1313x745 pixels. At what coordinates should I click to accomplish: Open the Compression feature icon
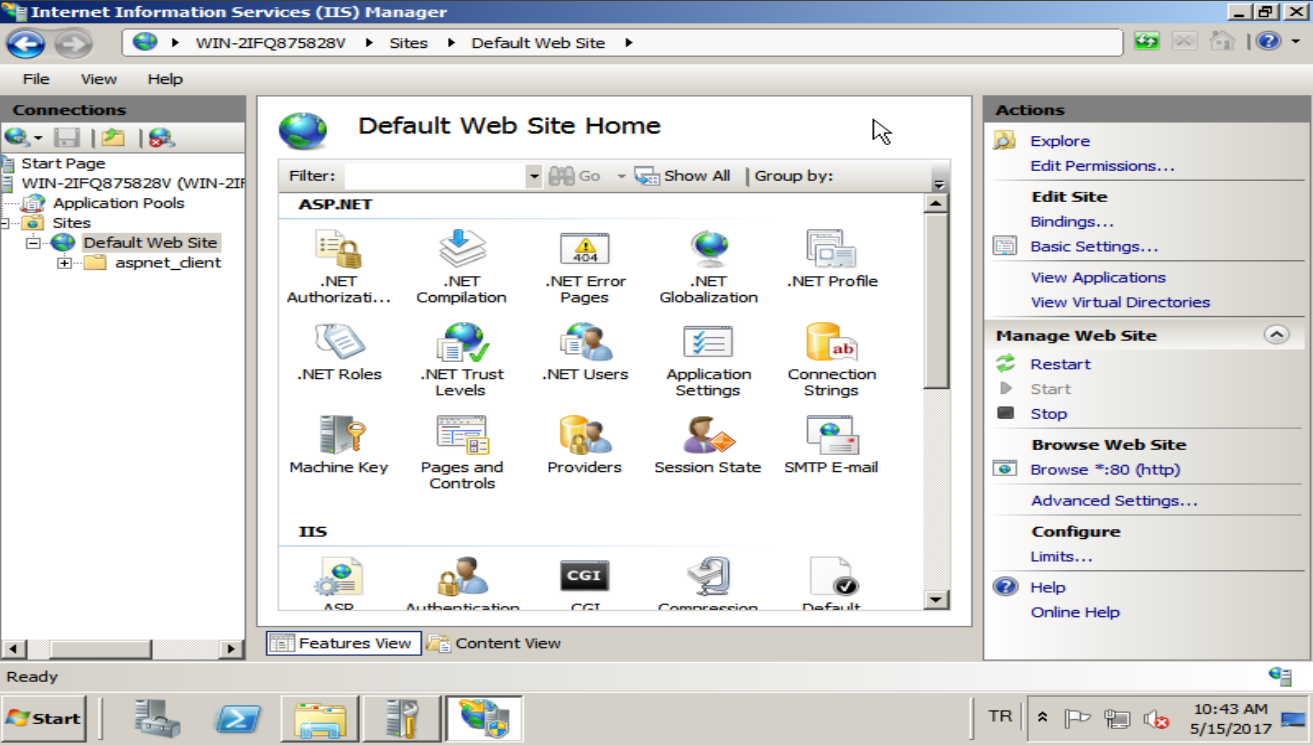(x=708, y=582)
